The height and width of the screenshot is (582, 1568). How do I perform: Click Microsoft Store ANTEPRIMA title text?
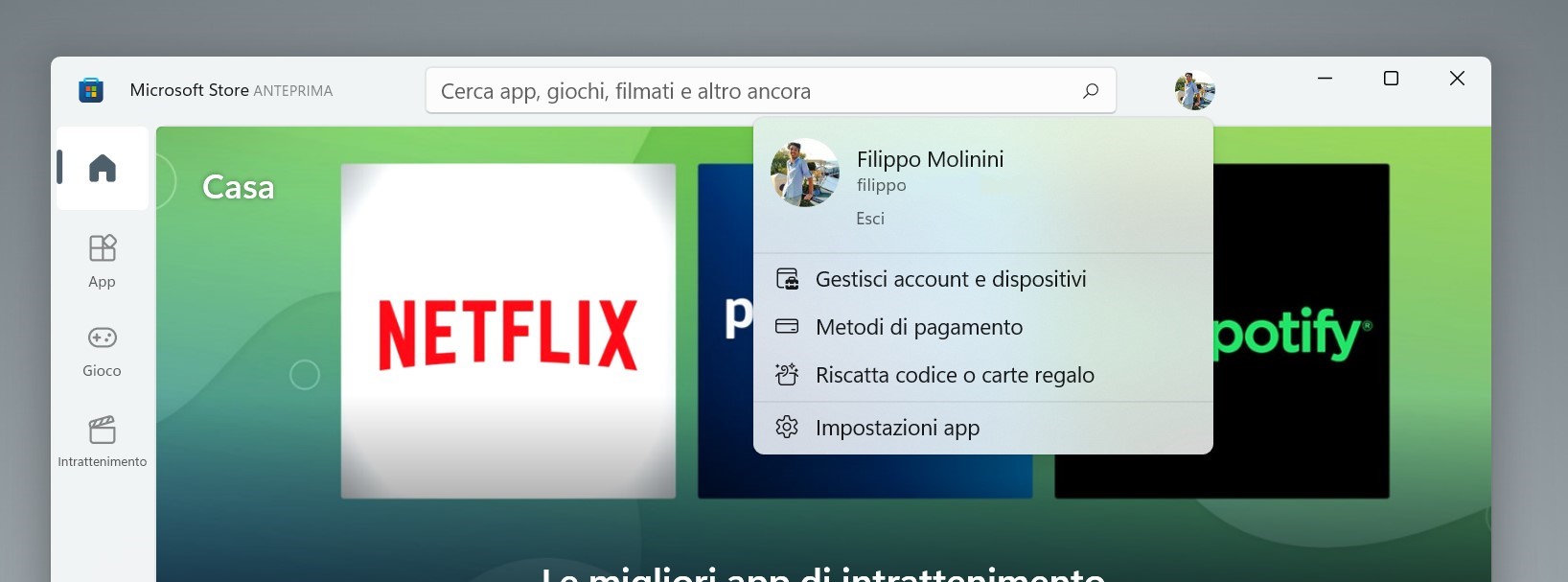[x=231, y=90]
